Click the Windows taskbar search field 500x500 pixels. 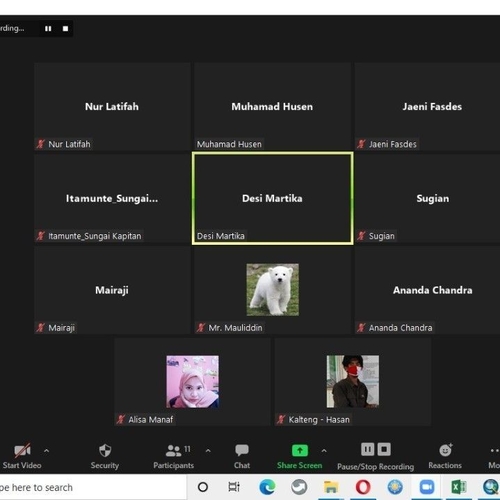click(x=93, y=487)
